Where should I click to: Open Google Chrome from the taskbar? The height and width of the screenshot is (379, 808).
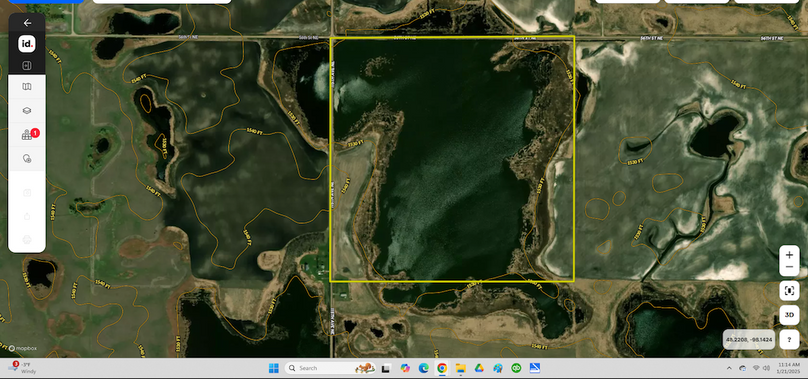pyautogui.click(x=442, y=368)
